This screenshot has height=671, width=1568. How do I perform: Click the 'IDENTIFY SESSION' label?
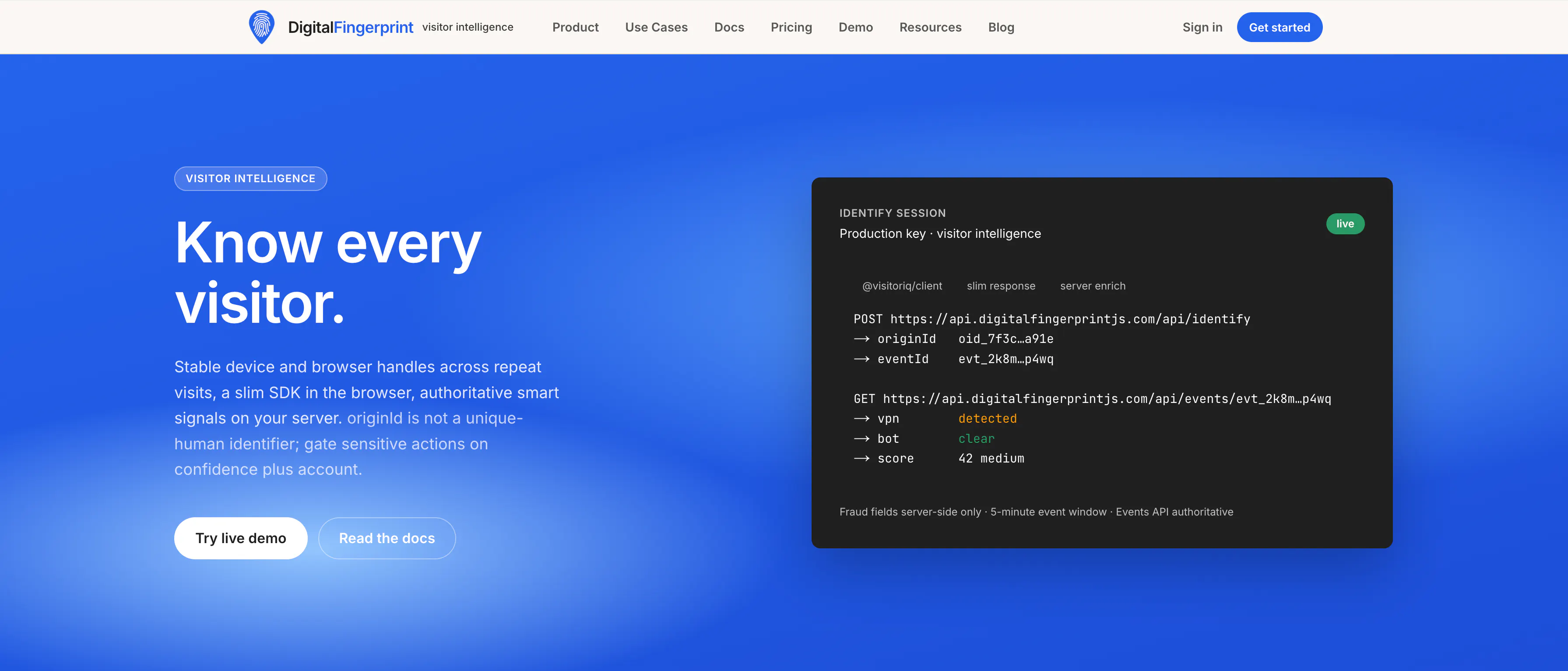(x=893, y=213)
